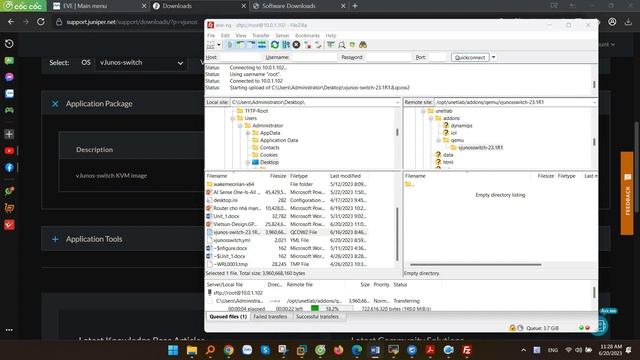Click the local file list vertical scrollbar
The width and height of the screenshot is (640, 360).
click(397, 234)
